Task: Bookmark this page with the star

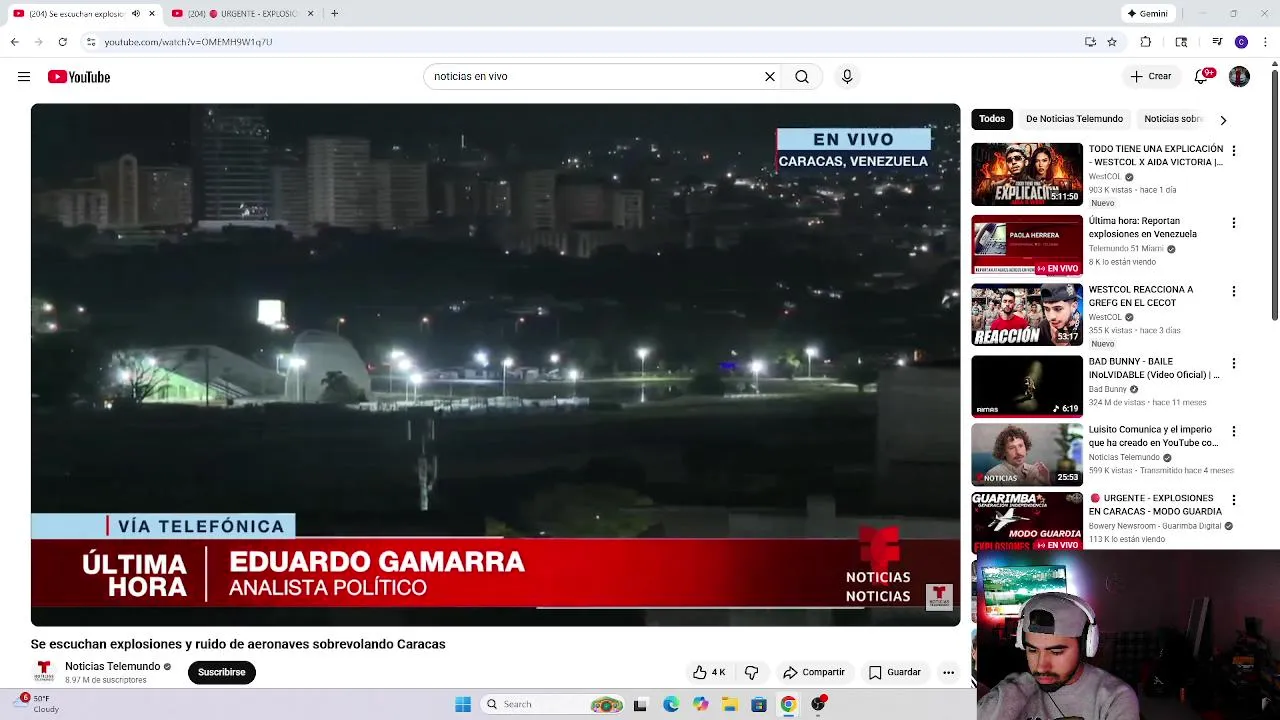Action: point(1112,42)
